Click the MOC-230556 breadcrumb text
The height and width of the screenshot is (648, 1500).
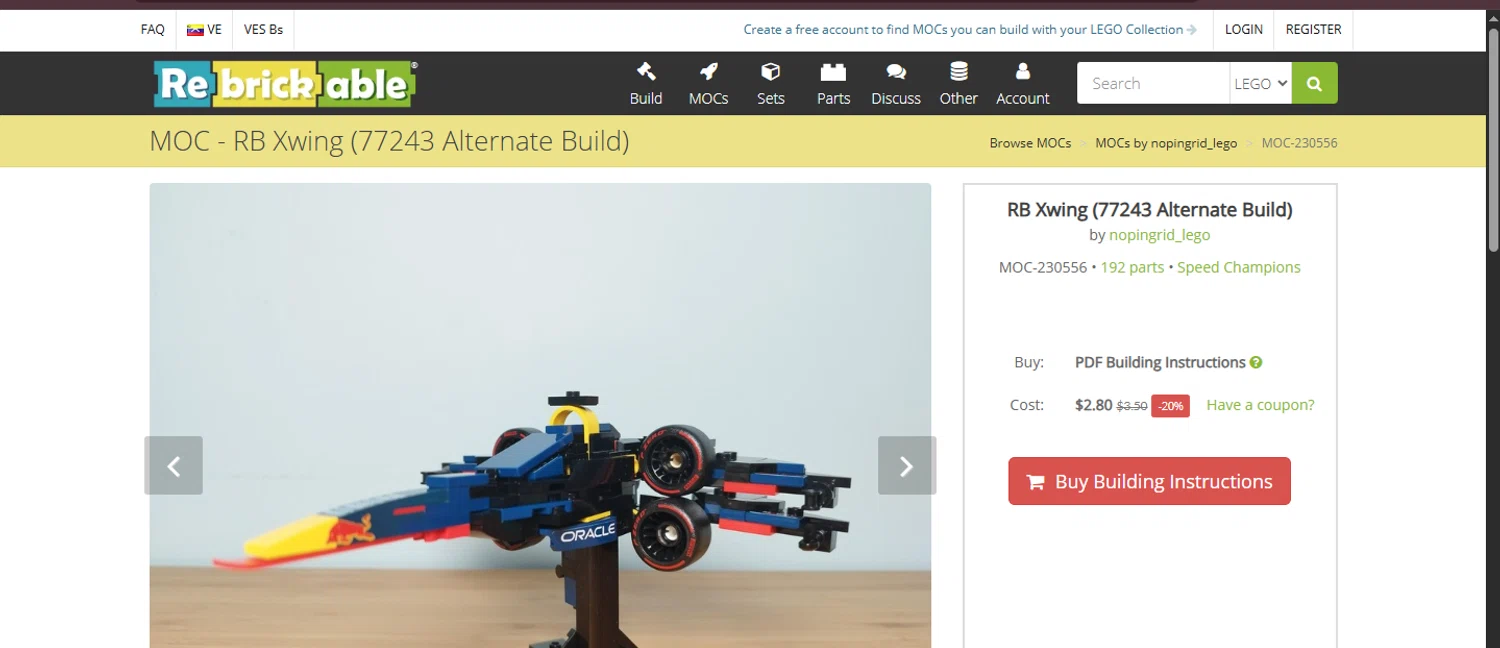coord(1299,143)
